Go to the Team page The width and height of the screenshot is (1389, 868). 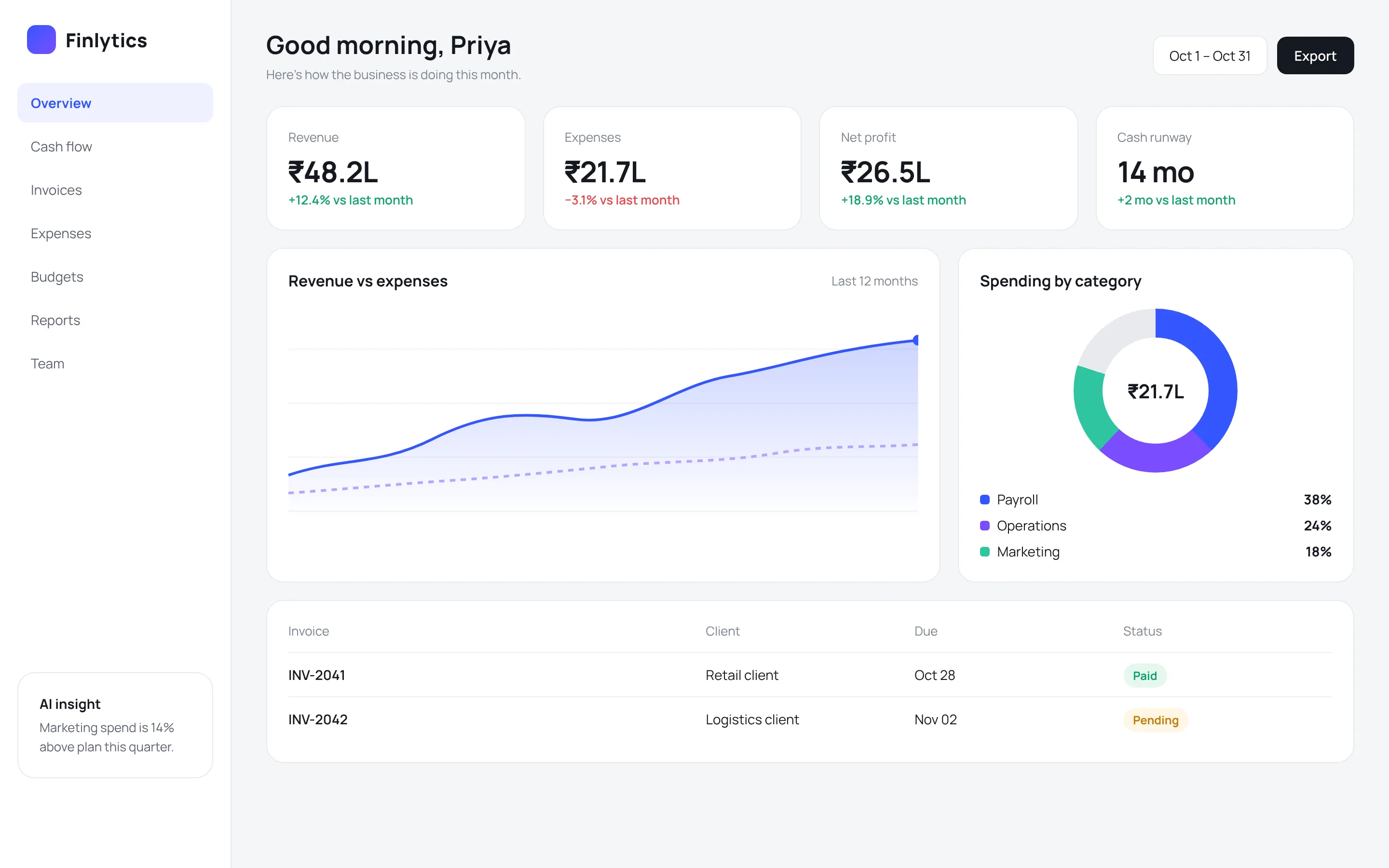(115, 364)
